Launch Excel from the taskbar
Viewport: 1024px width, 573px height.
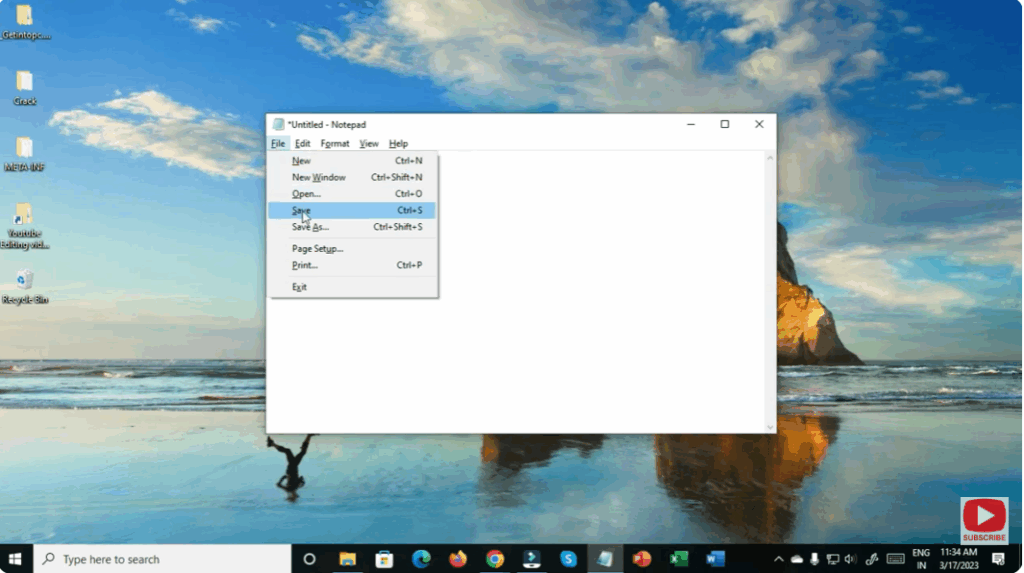(x=679, y=559)
